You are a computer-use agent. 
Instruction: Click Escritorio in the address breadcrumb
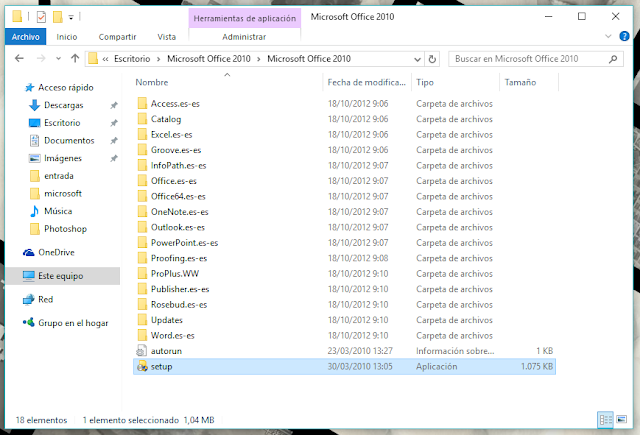click(x=132, y=59)
